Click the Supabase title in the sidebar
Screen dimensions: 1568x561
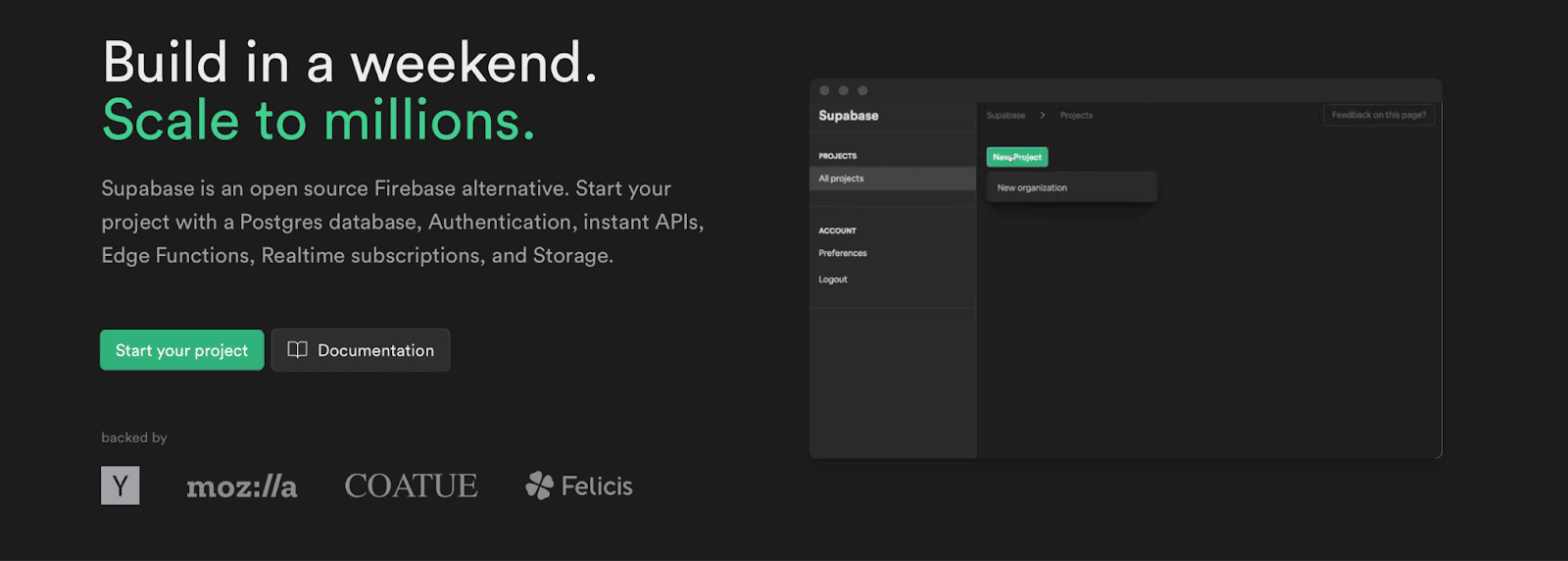click(x=849, y=116)
